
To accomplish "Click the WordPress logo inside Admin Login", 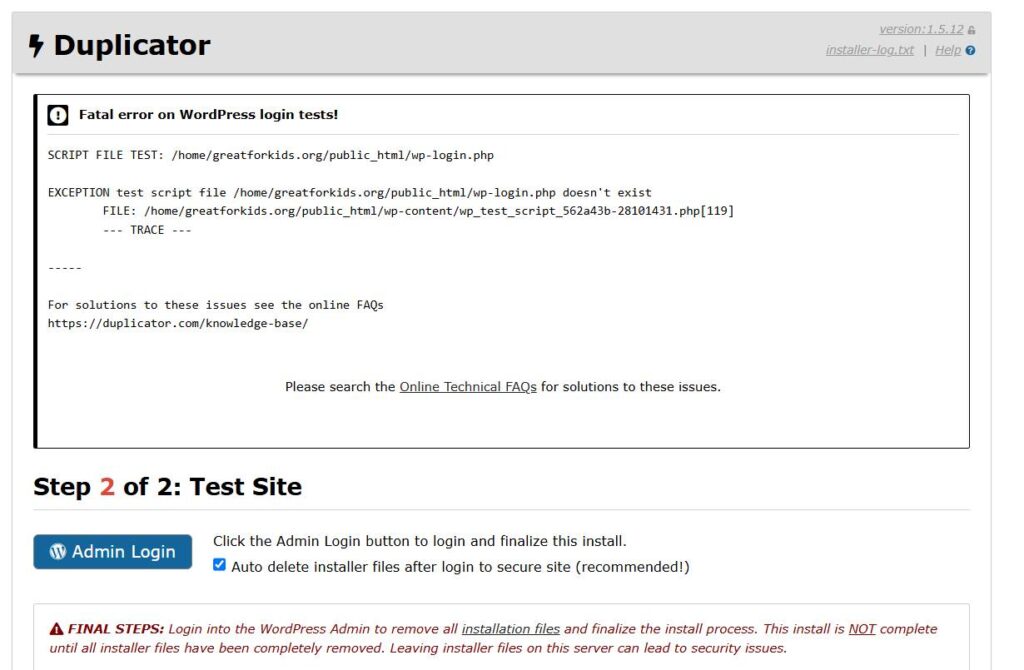I will [x=58, y=552].
